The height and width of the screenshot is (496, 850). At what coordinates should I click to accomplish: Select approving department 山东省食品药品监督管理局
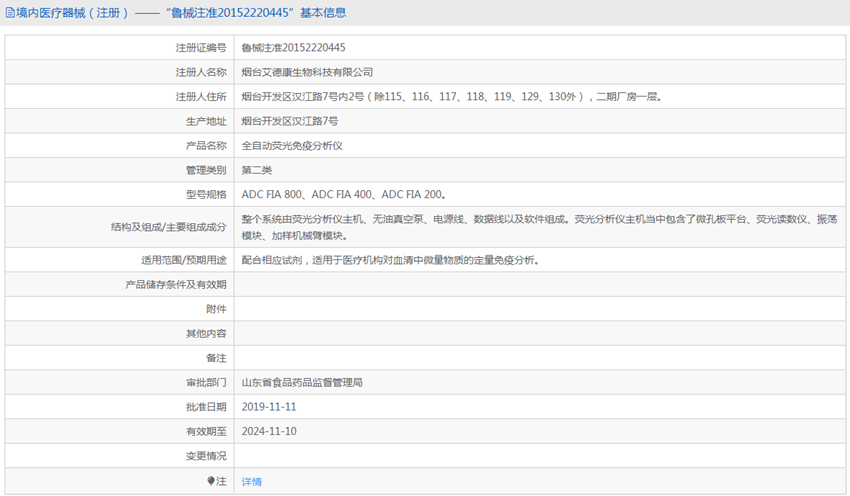coord(302,382)
